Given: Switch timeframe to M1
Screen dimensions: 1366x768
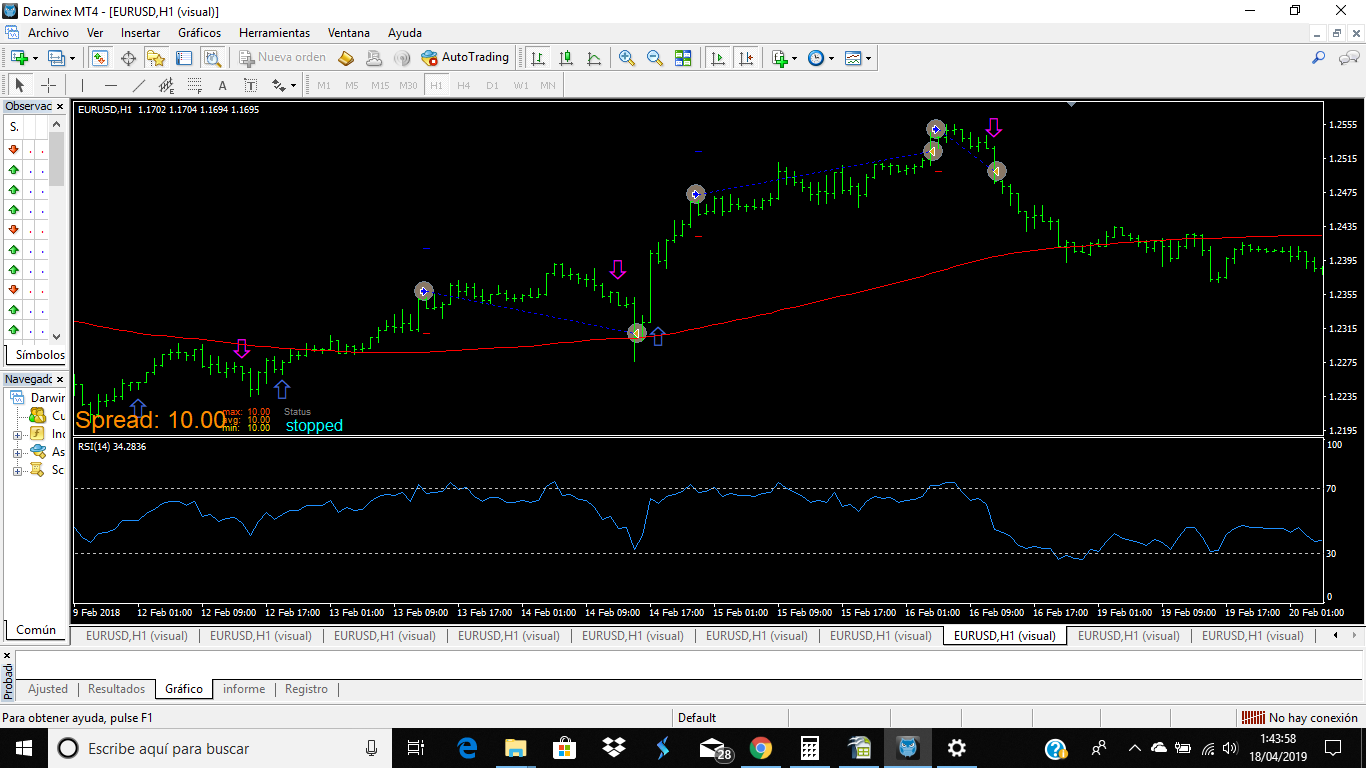Looking at the screenshot, I should pyautogui.click(x=324, y=85).
